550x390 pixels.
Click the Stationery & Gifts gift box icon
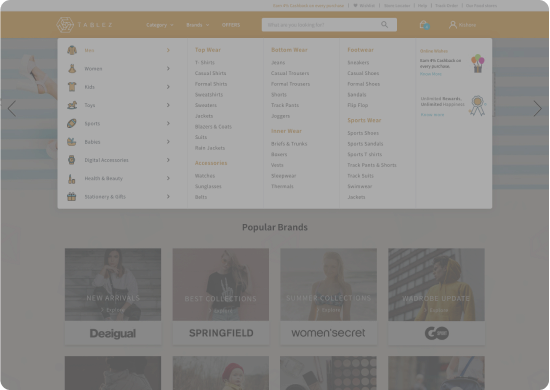[72, 197]
